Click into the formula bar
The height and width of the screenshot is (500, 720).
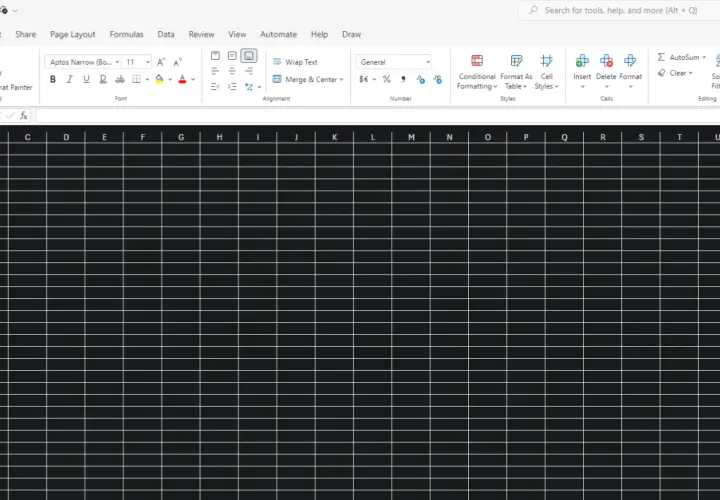[x=377, y=116]
